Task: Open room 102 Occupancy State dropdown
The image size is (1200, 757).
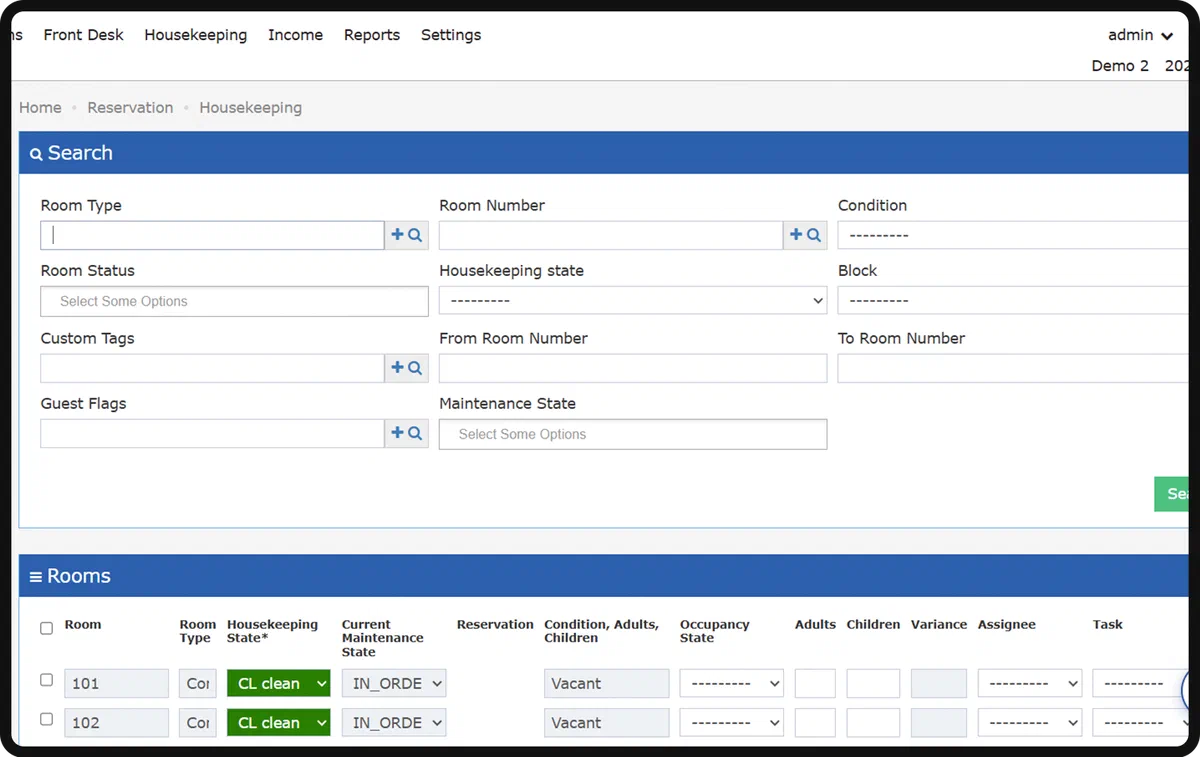Action: coord(731,723)
